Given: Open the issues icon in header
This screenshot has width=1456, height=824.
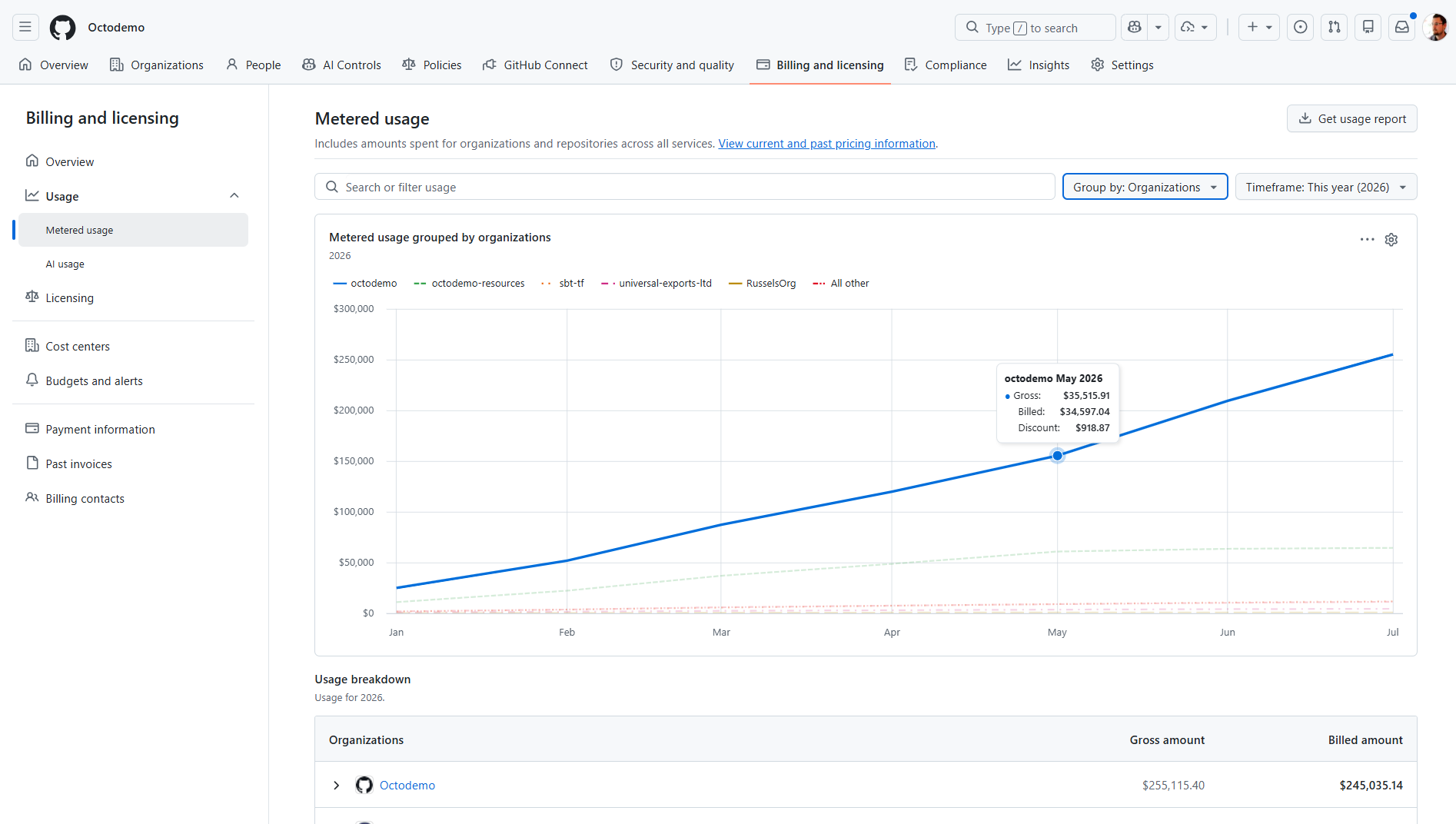Looking at the screenshot, I should pos(1301,28).
